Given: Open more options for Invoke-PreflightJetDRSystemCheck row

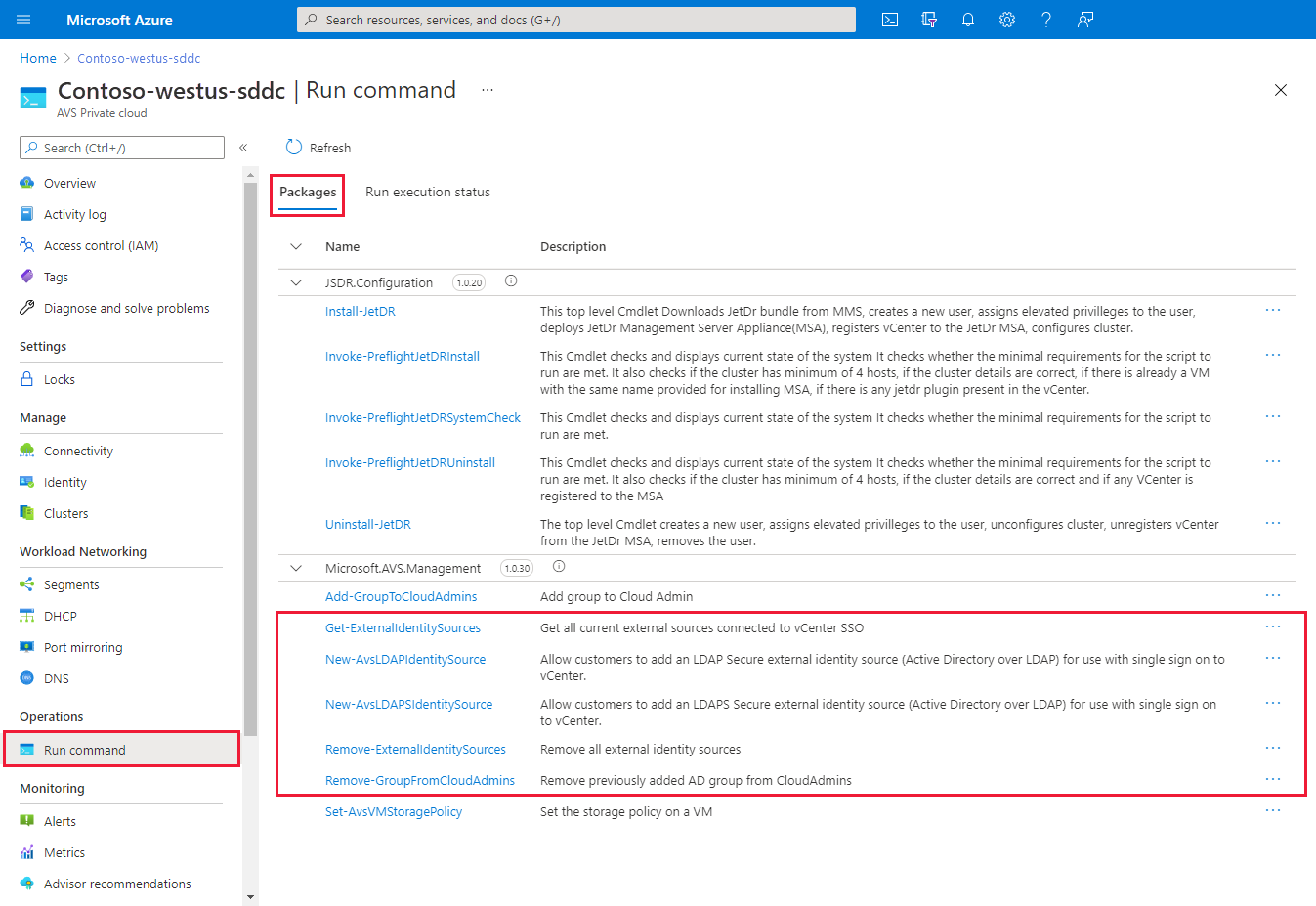Looking at the screenshot, I should (1273, 416).
